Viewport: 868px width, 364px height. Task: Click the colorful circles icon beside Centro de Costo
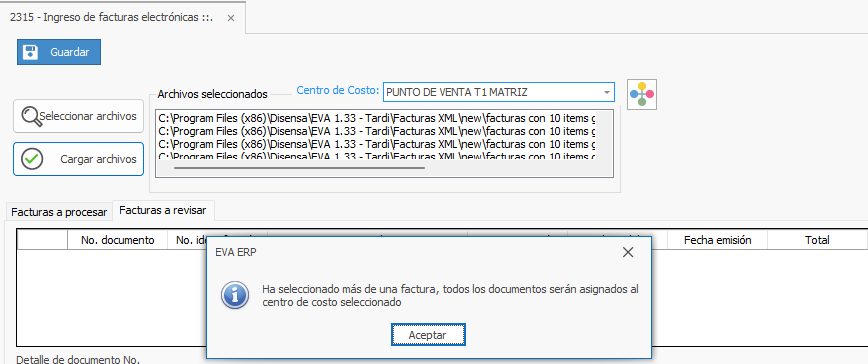pyautogui.click(x=642, y=94)
